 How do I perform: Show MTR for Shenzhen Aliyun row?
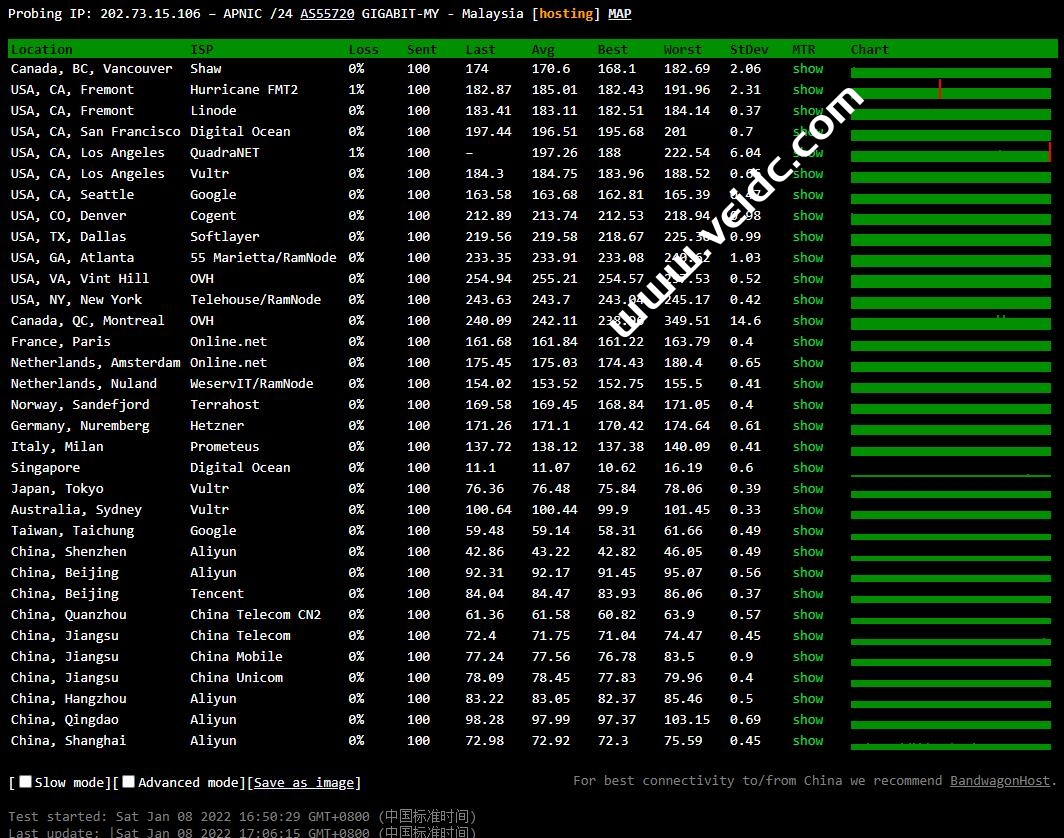[808, 552]
